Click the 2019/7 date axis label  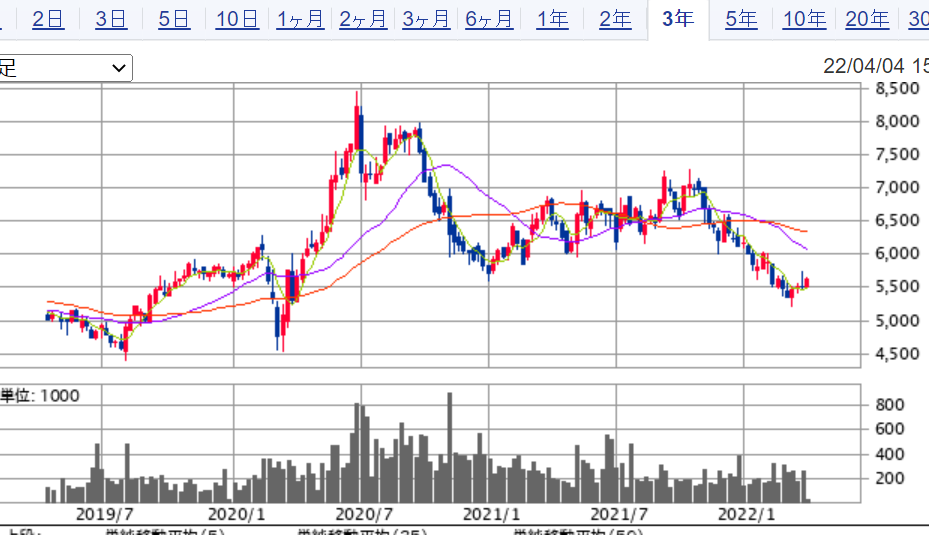(105, 514)
